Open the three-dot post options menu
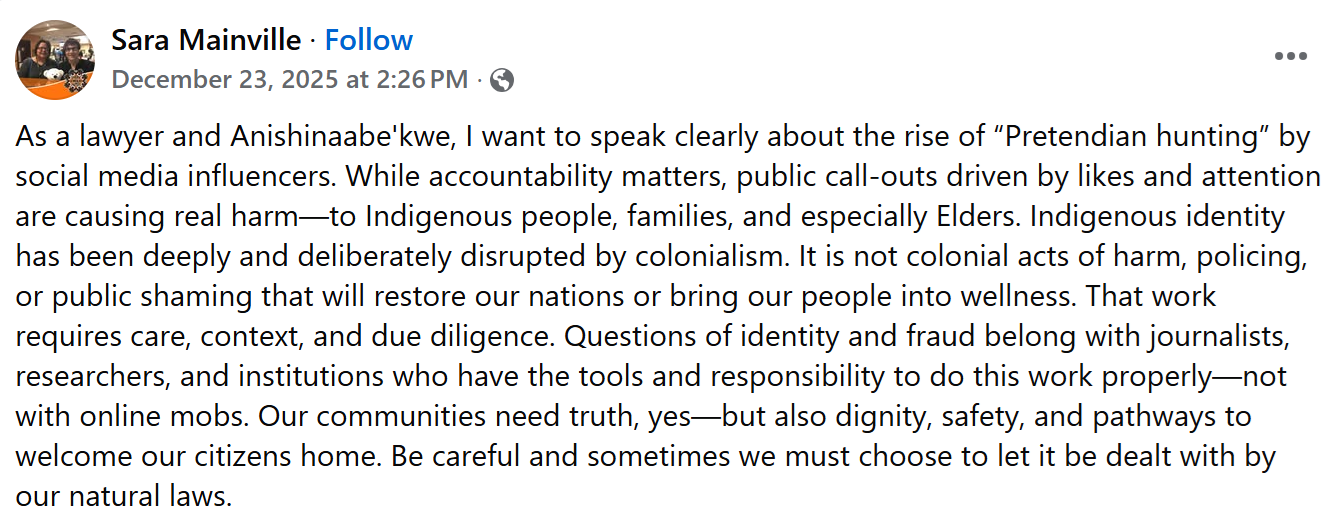Viewport: 1330px width, 519px height. 1291,56
